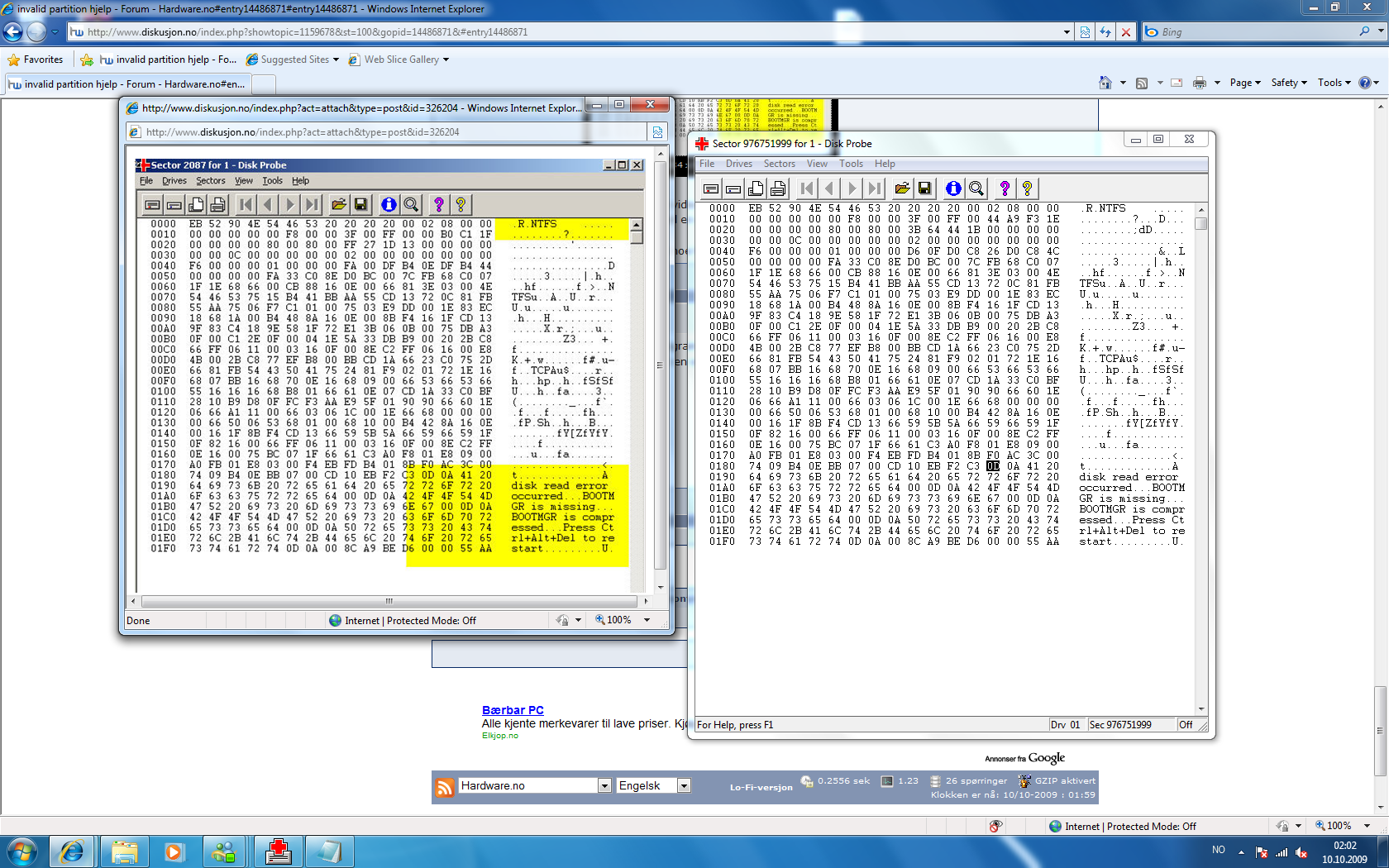The height and width of the screenshot is (868, 1389).
Task: Open Drives menu in right Disk Probe
Action: tap(739, 164)
